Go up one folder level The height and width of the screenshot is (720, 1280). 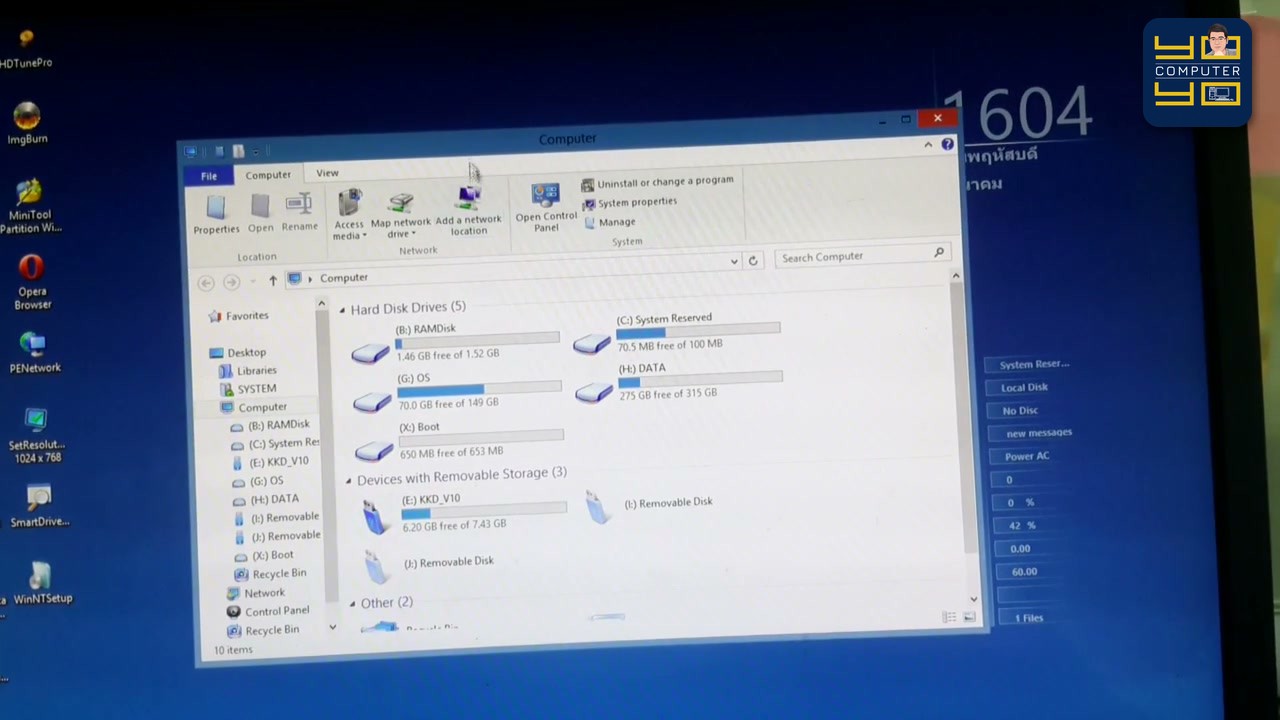[272, 281]
